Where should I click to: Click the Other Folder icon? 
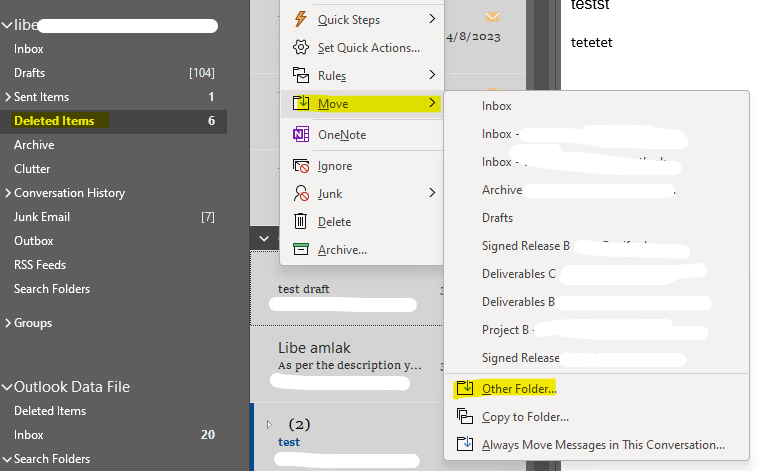[465, 388]
